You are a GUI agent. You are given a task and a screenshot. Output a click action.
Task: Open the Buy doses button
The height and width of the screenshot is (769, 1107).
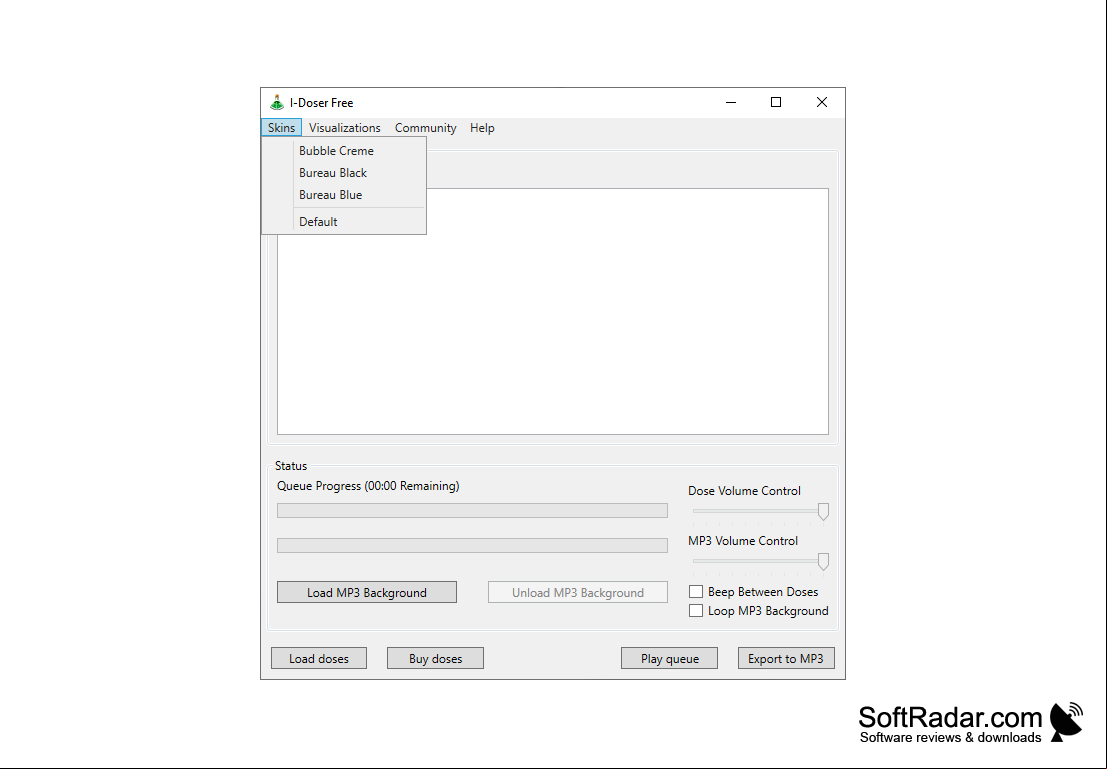[x=436, y=658]
